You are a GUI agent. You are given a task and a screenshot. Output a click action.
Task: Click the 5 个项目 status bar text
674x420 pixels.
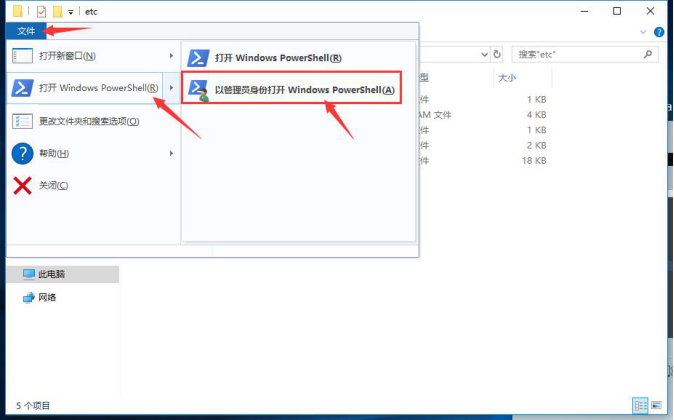point(33,406)
